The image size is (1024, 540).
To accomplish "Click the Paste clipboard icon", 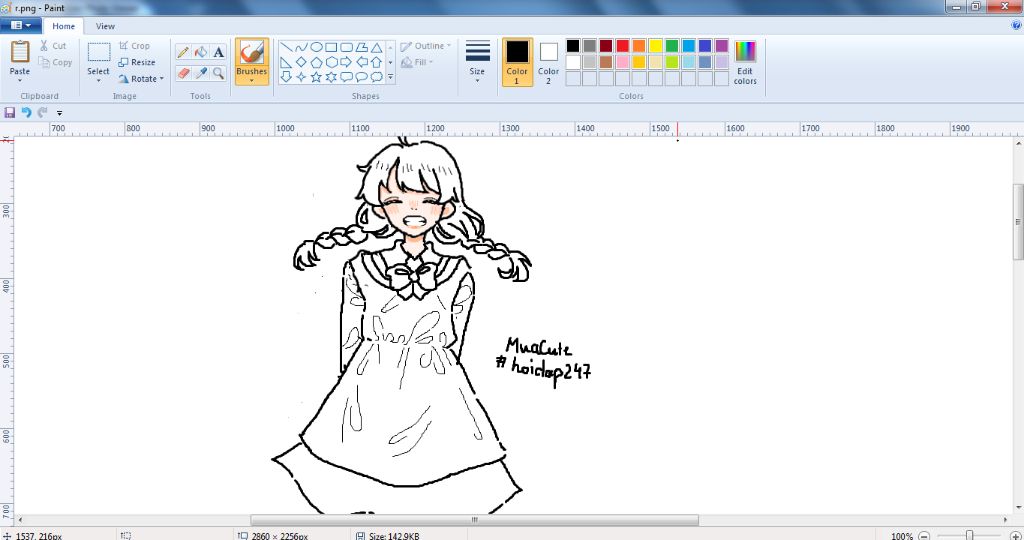I will point(20,52).
